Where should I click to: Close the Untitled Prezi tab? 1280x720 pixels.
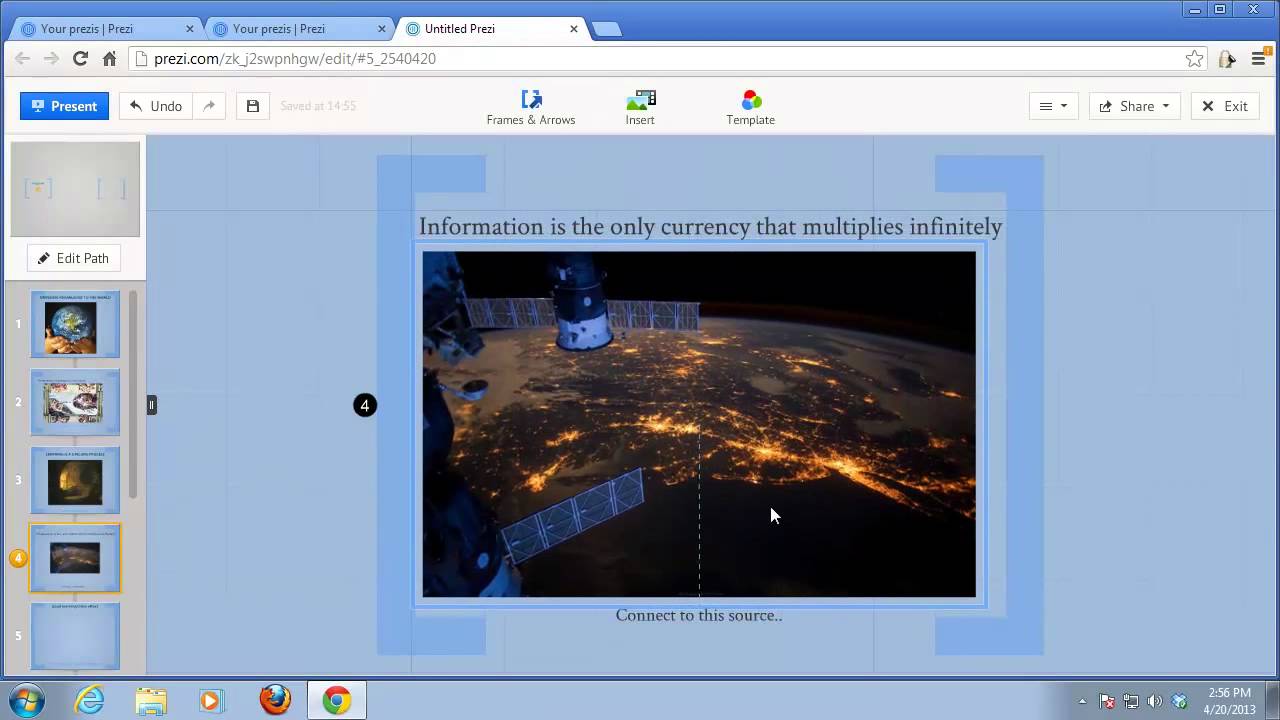pyautogui.click(x=574, y=29)
